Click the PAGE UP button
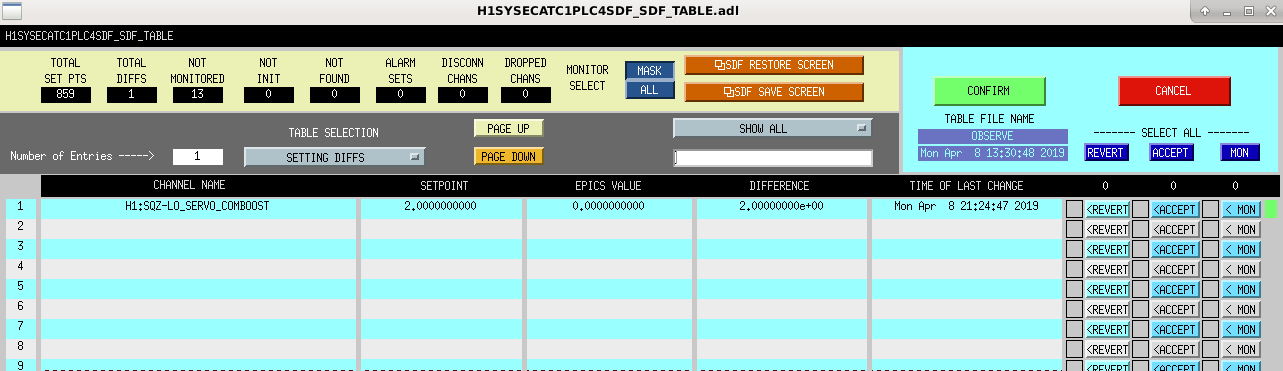1283x371 pixels. 508,128
